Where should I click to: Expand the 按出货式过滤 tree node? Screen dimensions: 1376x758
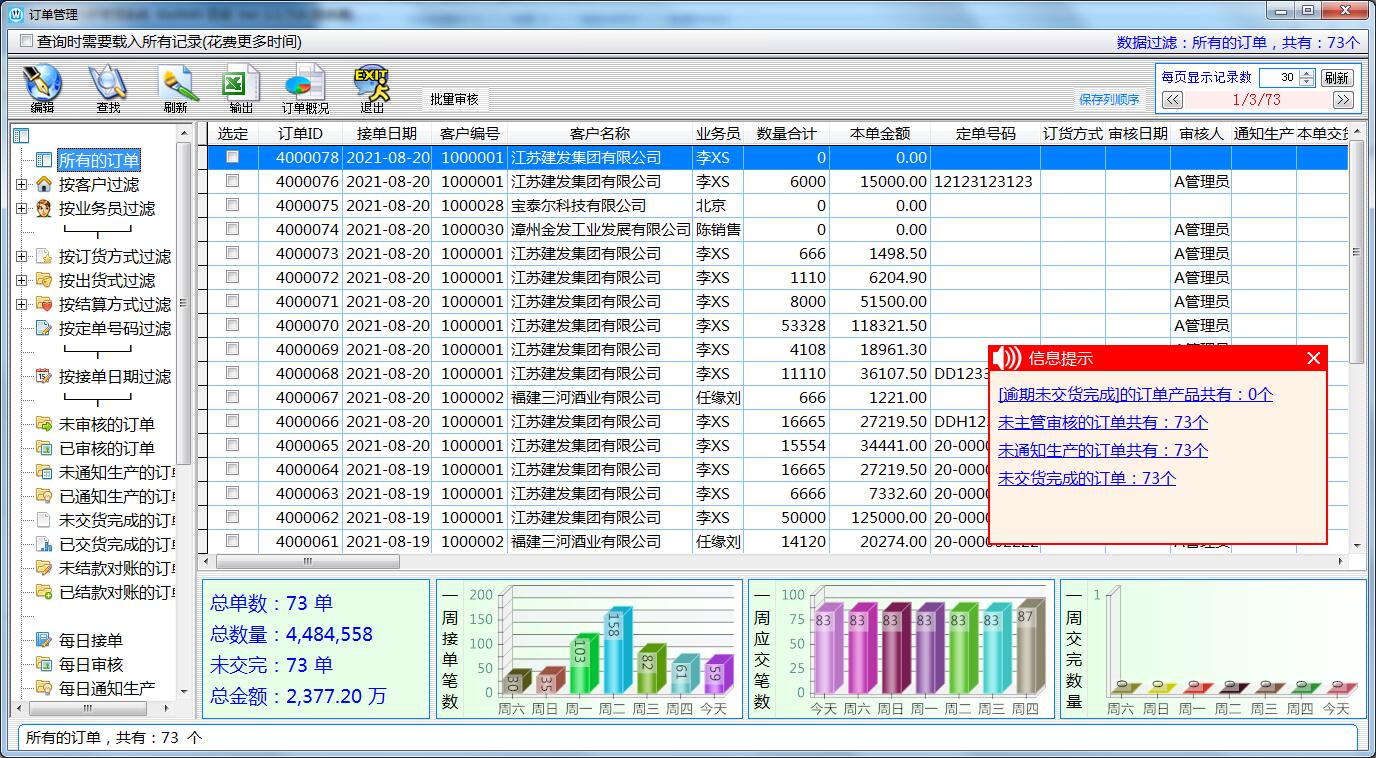22,280
